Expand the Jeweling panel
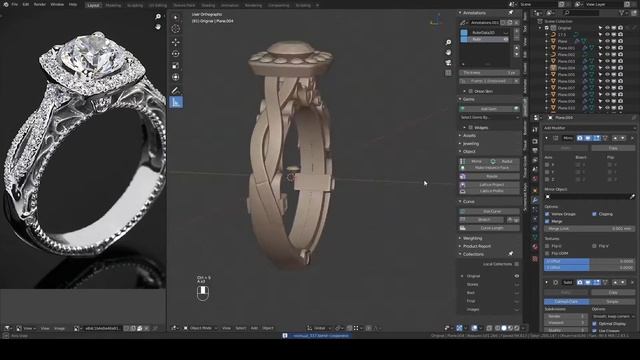This screenshot has height=360, width=640. click(x=460, y=144)
